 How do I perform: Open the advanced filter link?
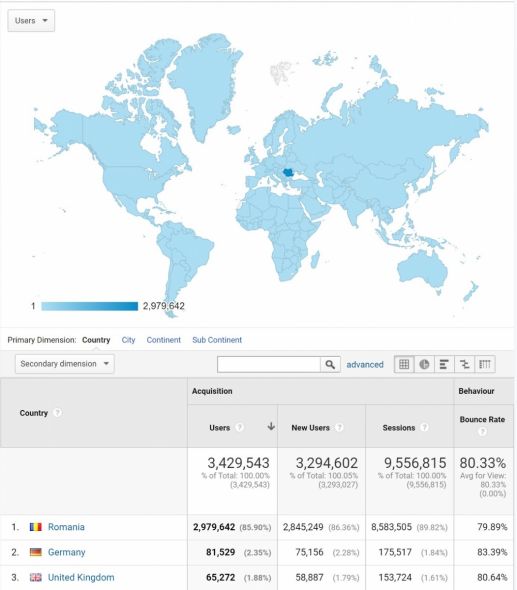[x=365, y=365]
